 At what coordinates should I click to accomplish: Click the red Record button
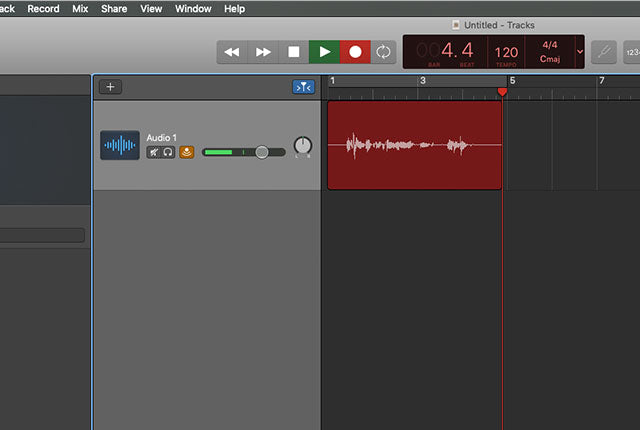[x=354, y=52]
